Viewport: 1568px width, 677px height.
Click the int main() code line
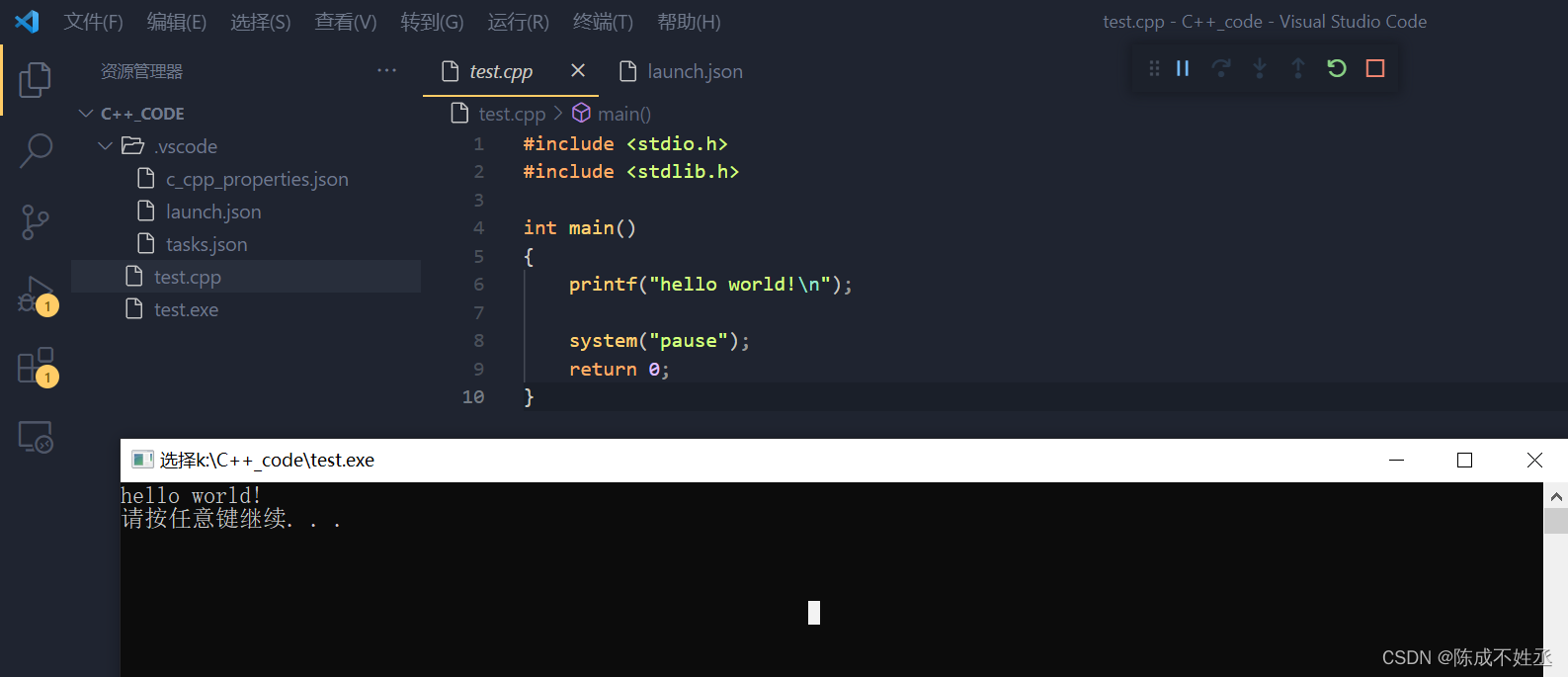point(580,228)
